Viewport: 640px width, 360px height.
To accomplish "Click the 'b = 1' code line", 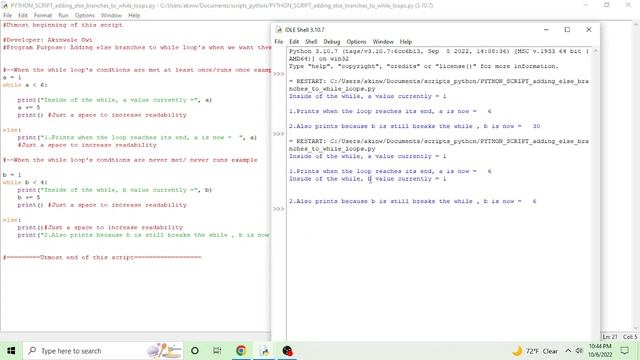I will [12, 175].
